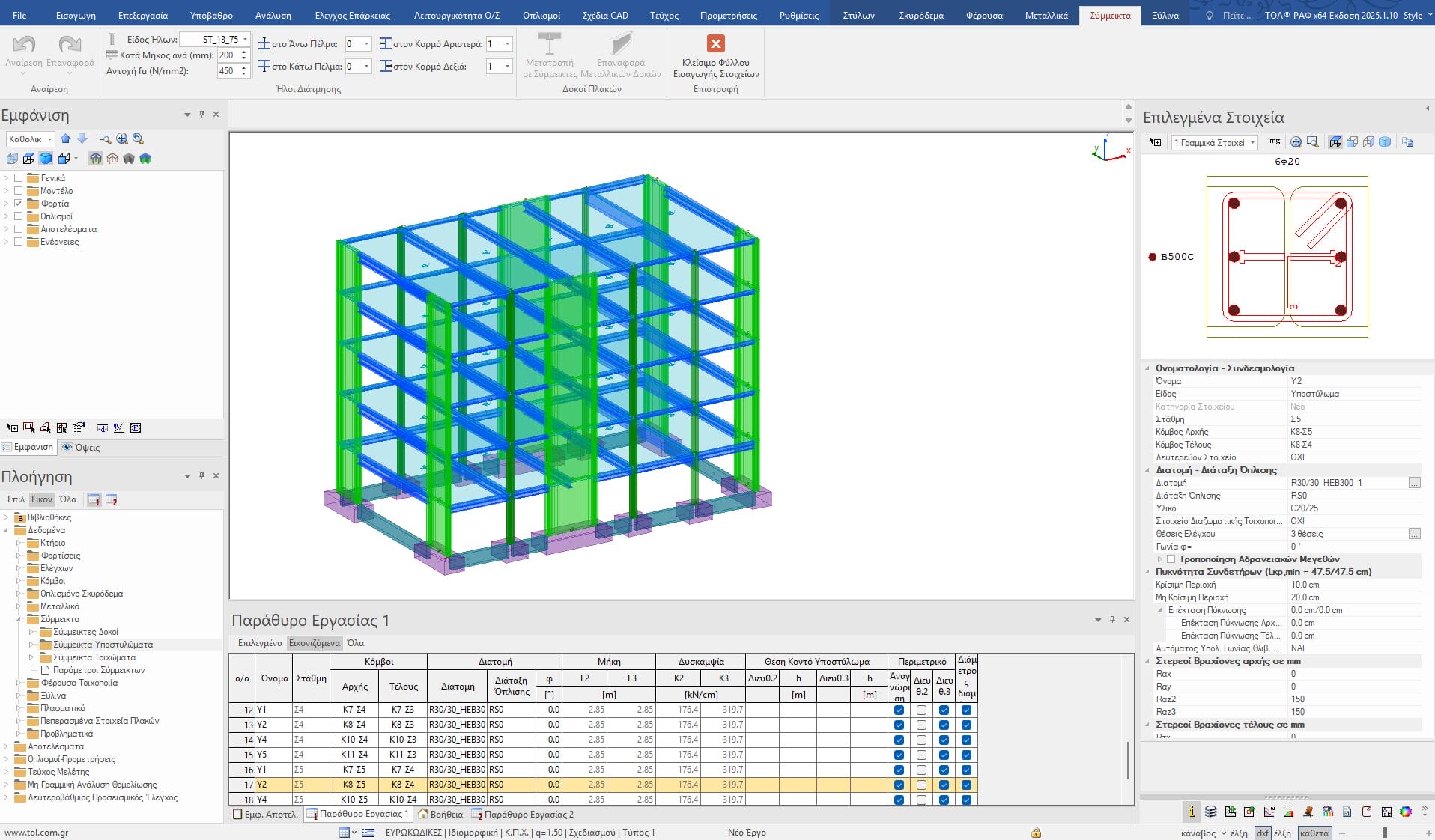Toggle the κάθετα snap button
This screenshot has width=1435, height=840.
click(1314, 833)
